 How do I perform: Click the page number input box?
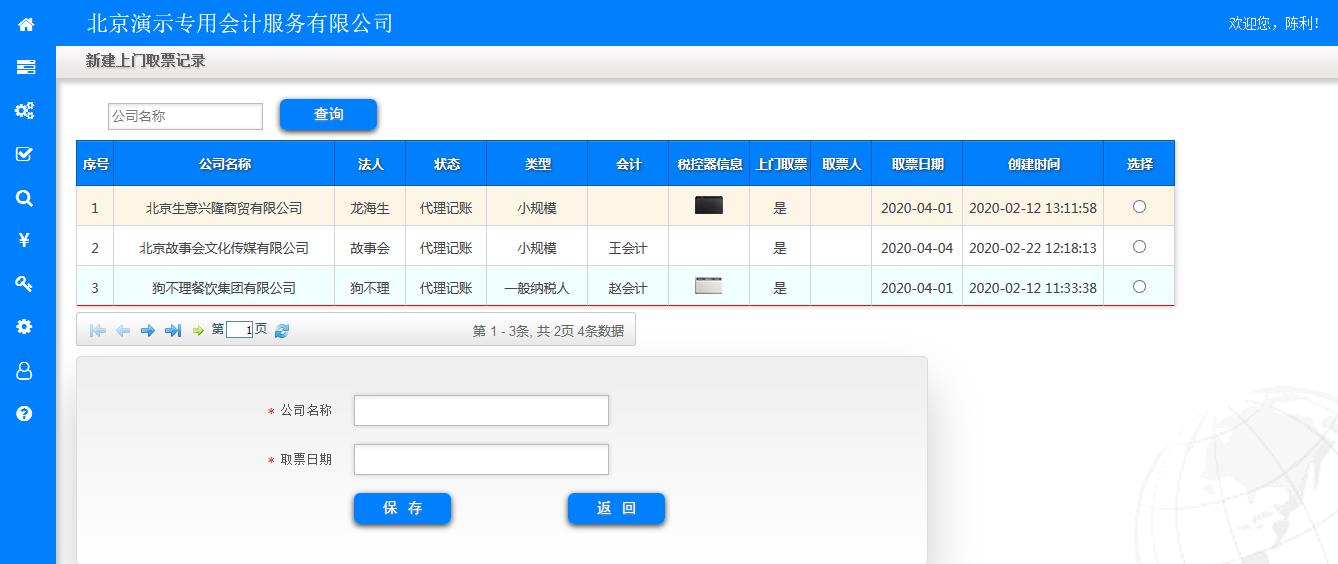(239, 330)
